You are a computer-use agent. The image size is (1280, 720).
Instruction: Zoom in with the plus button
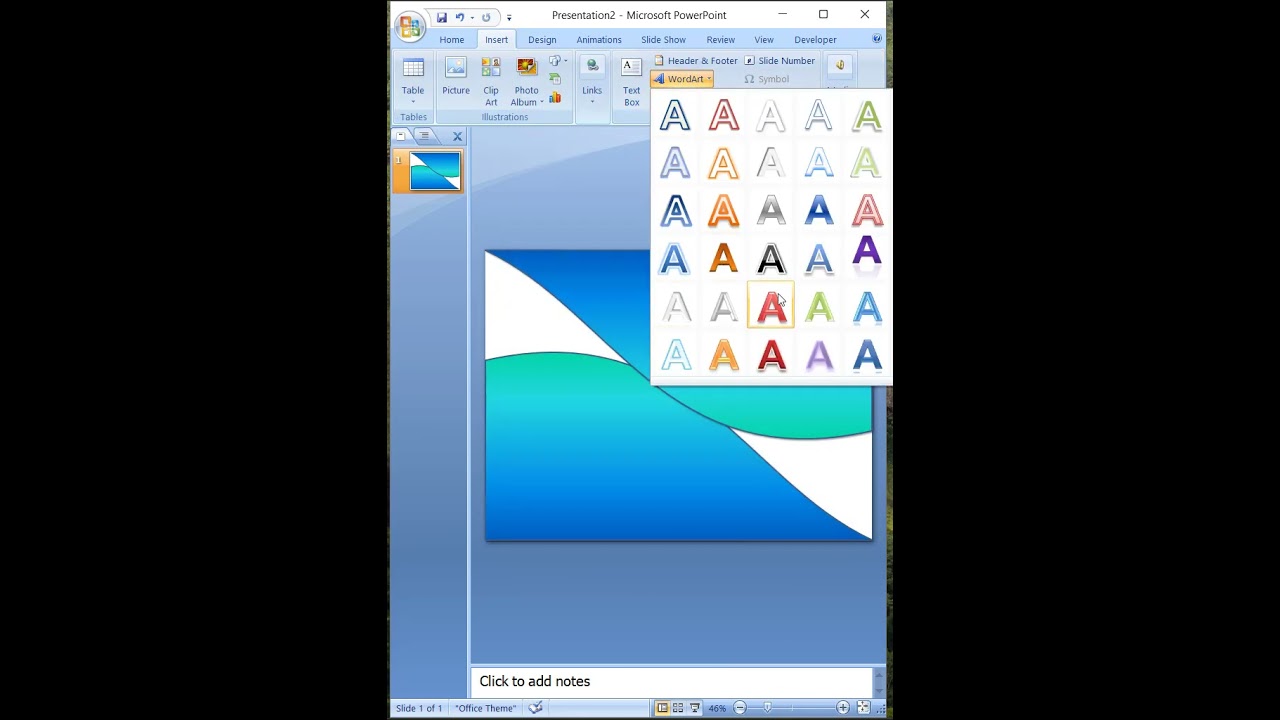click(x=843, y=708)
